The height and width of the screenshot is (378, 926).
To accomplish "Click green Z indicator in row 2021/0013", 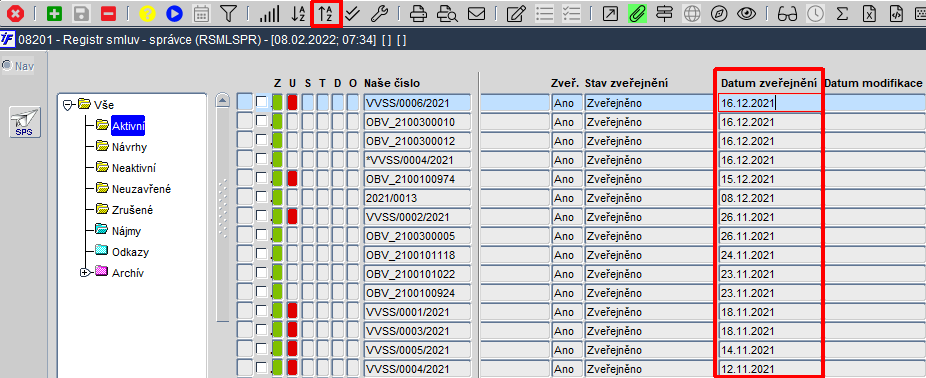I will [278, 197].
